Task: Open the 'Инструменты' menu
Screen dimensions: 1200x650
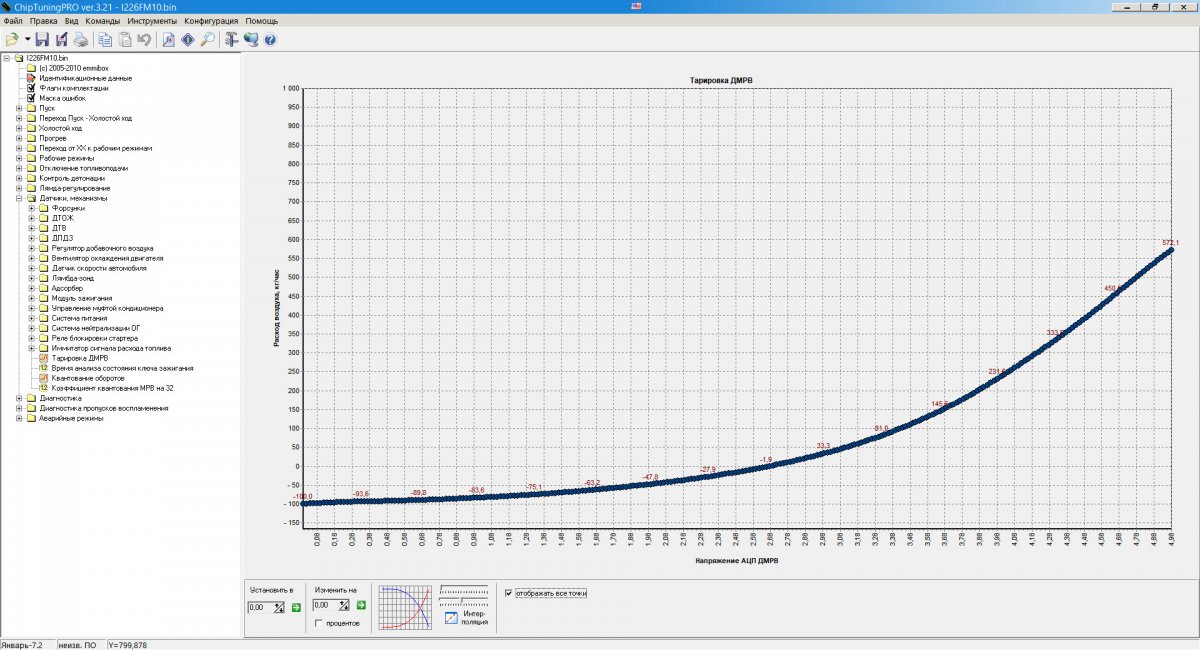Action: click(152, 21)
